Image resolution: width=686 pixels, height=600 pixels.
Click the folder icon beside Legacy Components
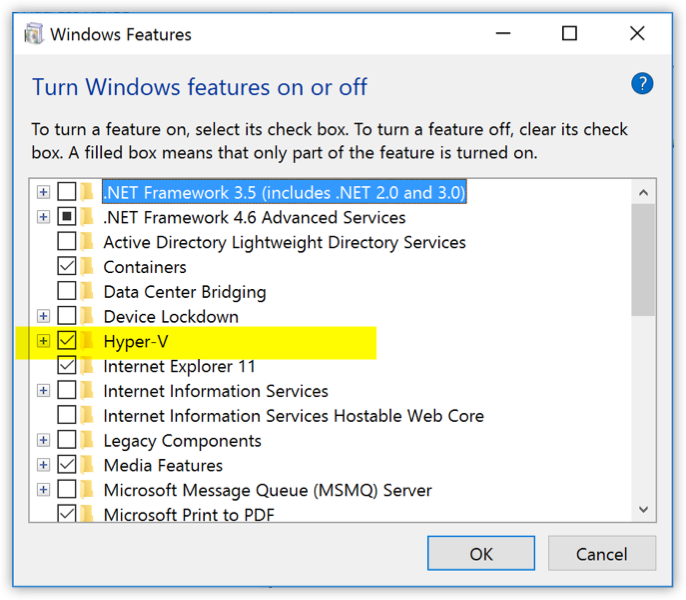(88, 441)
